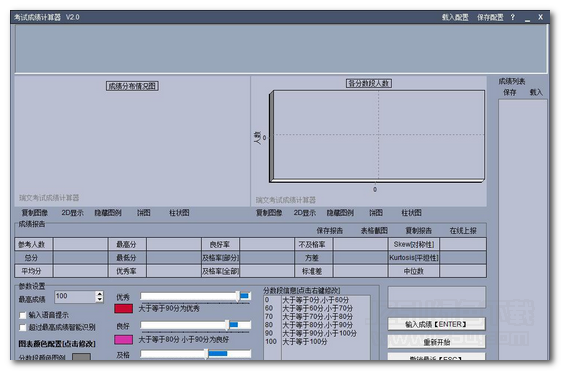Click 载入配置 in the title bar

pos(455,17)
